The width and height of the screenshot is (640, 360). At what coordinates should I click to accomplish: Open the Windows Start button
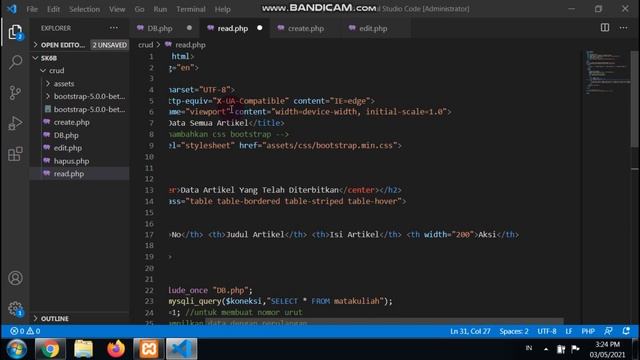(16, 349)
